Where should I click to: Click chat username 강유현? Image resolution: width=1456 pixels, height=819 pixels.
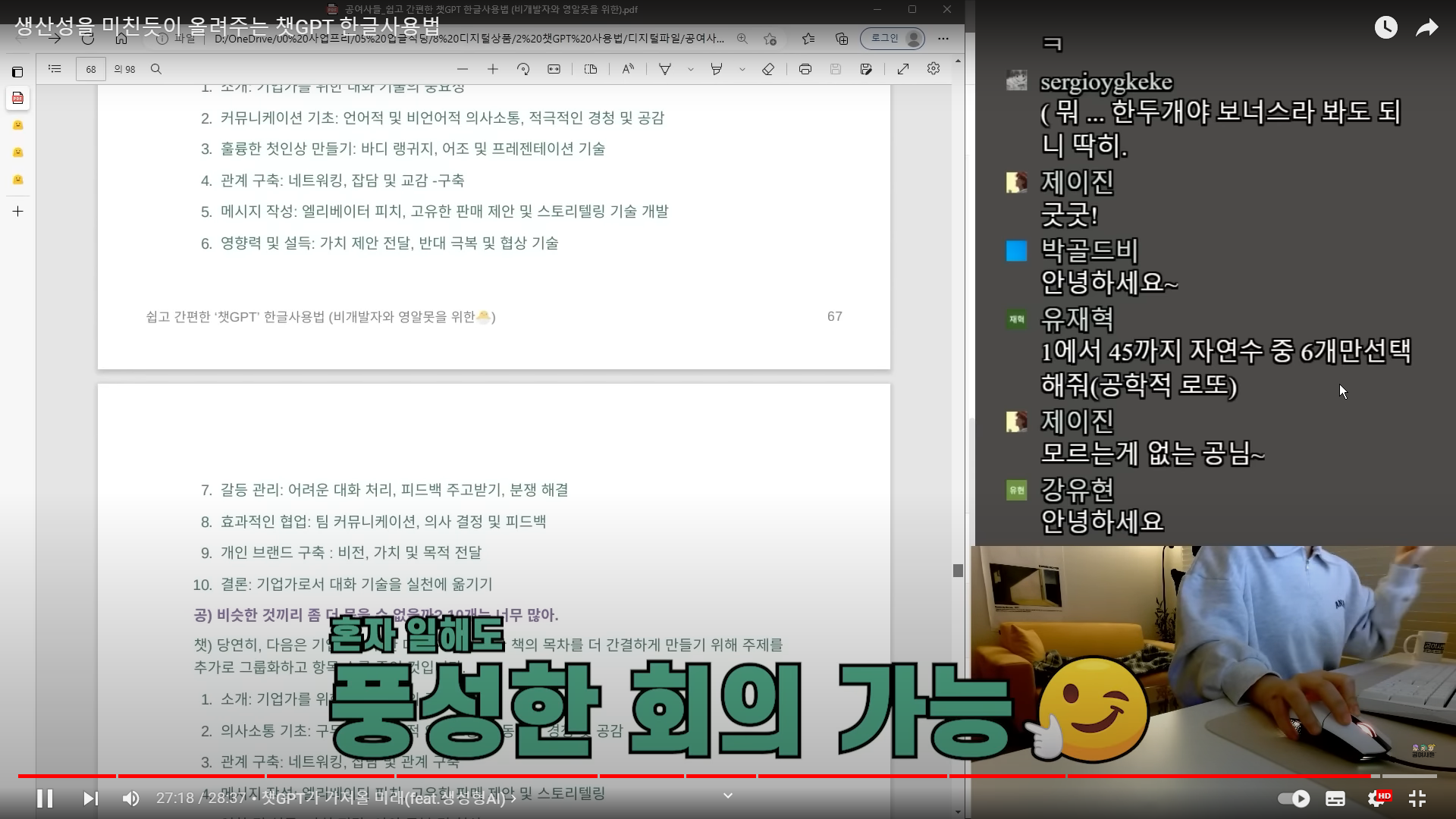tap(1077, 489)
